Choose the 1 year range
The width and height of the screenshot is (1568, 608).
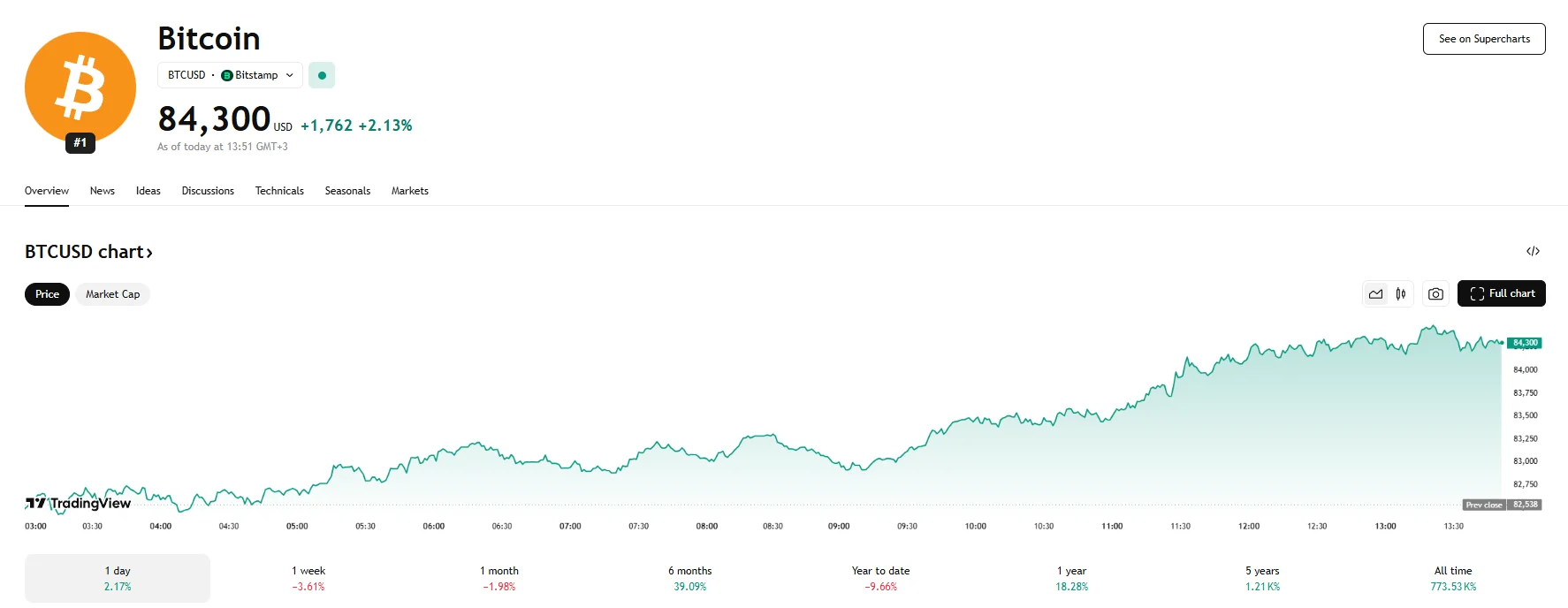(1071, 578)
